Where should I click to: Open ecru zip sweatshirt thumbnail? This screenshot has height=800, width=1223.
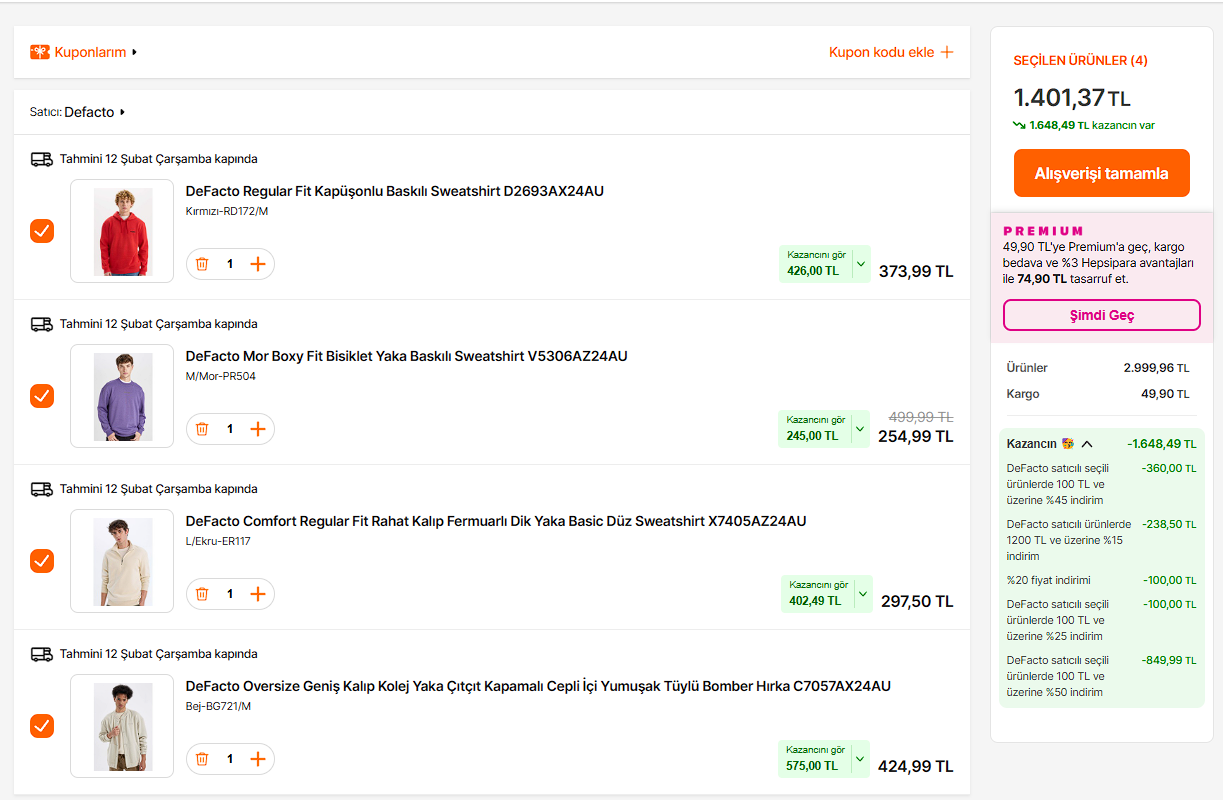(122, 561)
